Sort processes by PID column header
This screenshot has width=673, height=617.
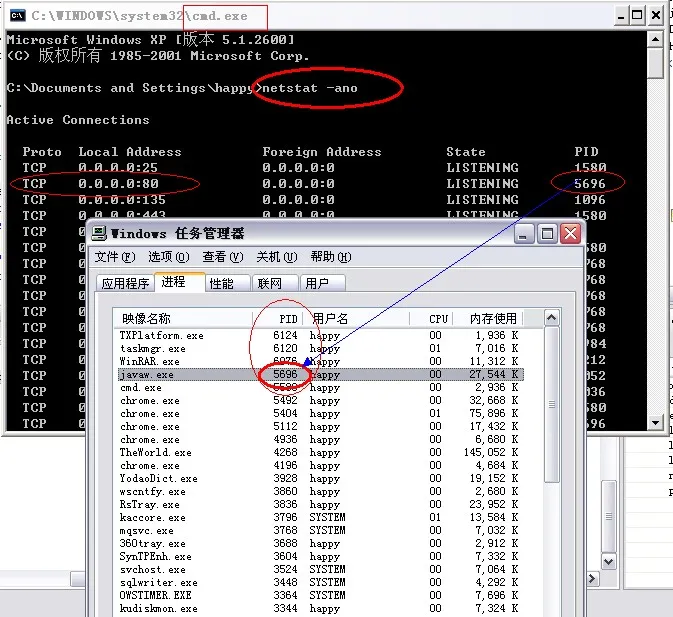coord(278,318)
